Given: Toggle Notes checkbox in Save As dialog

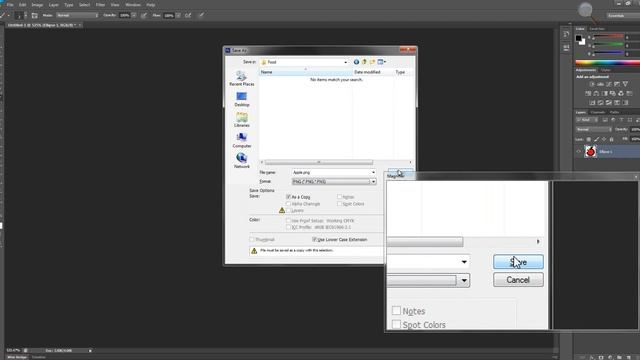Looking at the screenshot, I should [339, 197].
